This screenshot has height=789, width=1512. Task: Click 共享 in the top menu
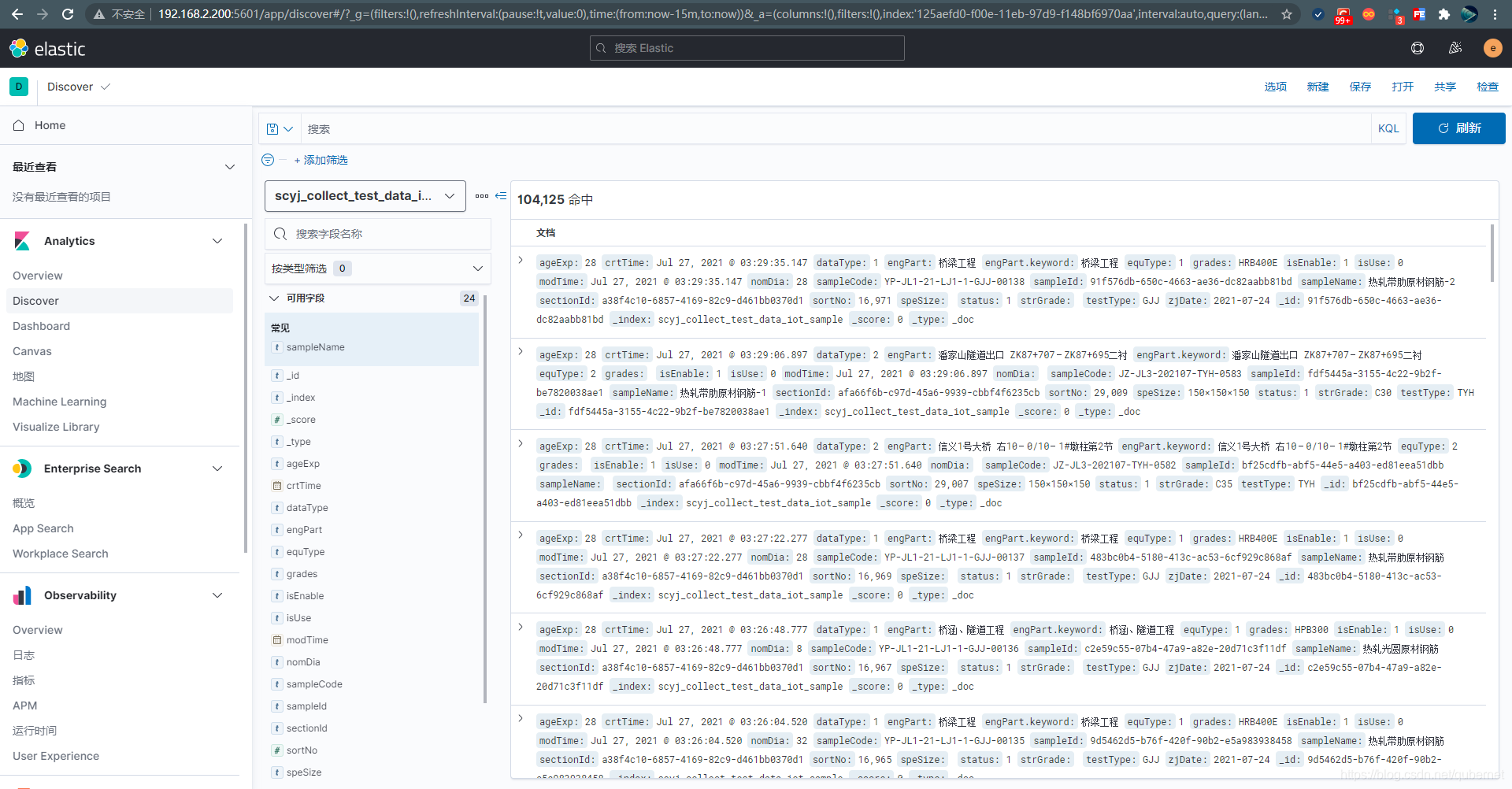(1446, 87)
